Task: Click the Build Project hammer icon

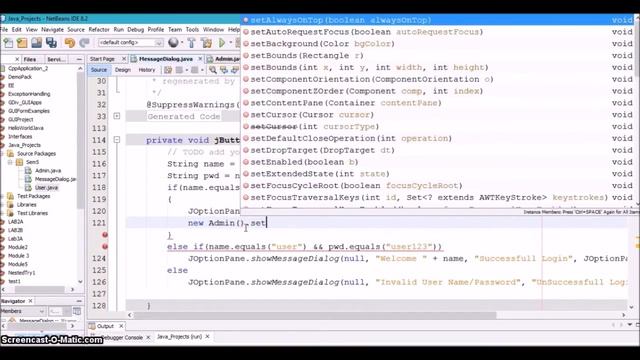Action: (191, 42)
